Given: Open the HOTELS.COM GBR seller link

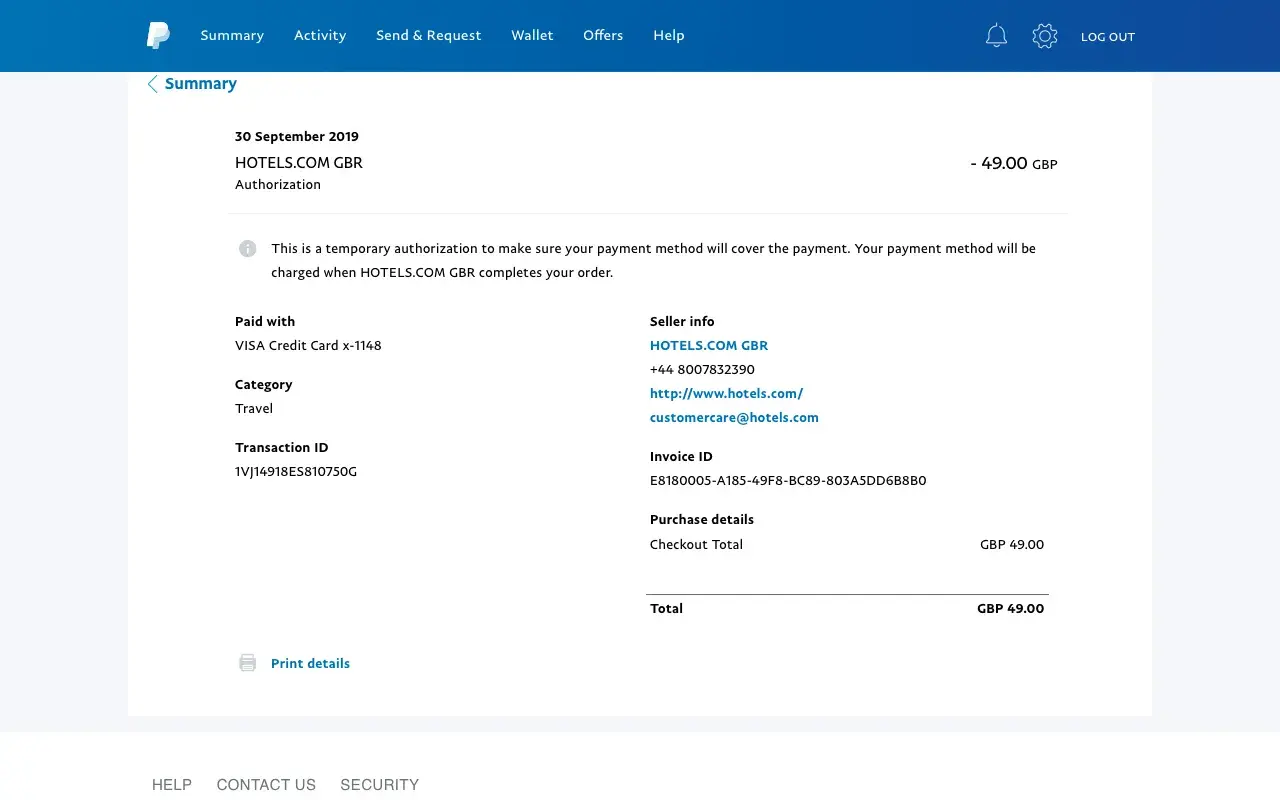Looking at the screenshot, I should (709, 346).
